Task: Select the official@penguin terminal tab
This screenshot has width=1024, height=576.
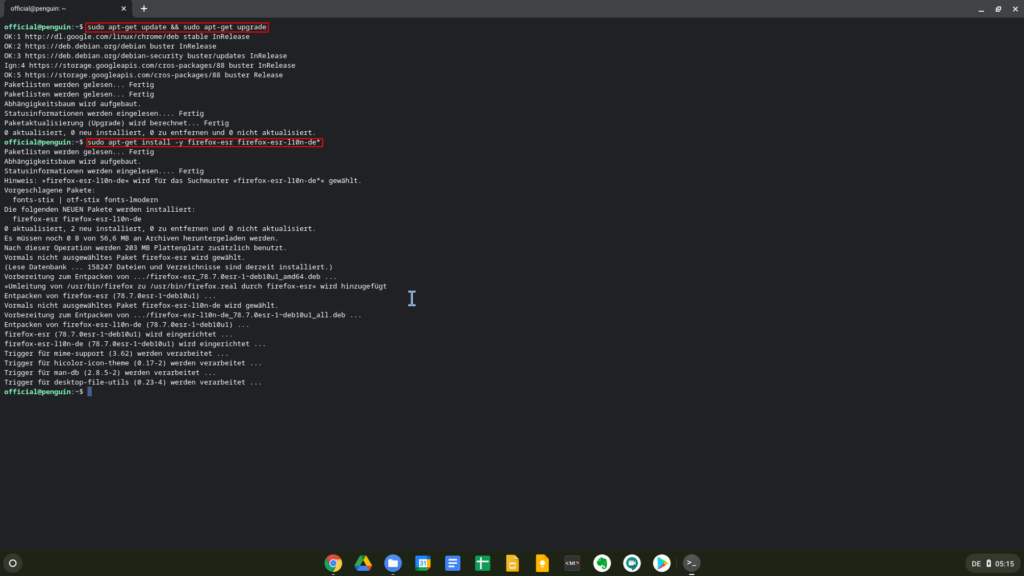Action: (65, 8)
